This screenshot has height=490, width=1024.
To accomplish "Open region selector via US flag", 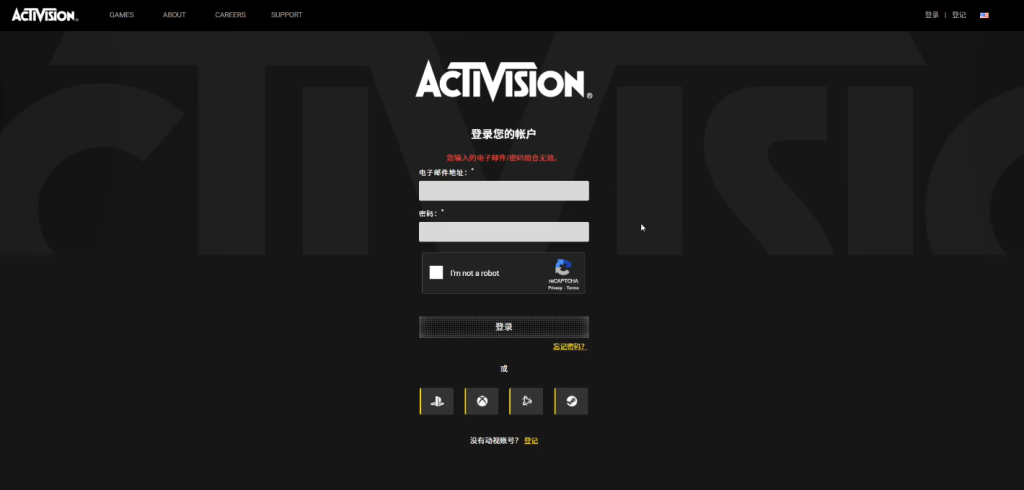I will 984,15.
